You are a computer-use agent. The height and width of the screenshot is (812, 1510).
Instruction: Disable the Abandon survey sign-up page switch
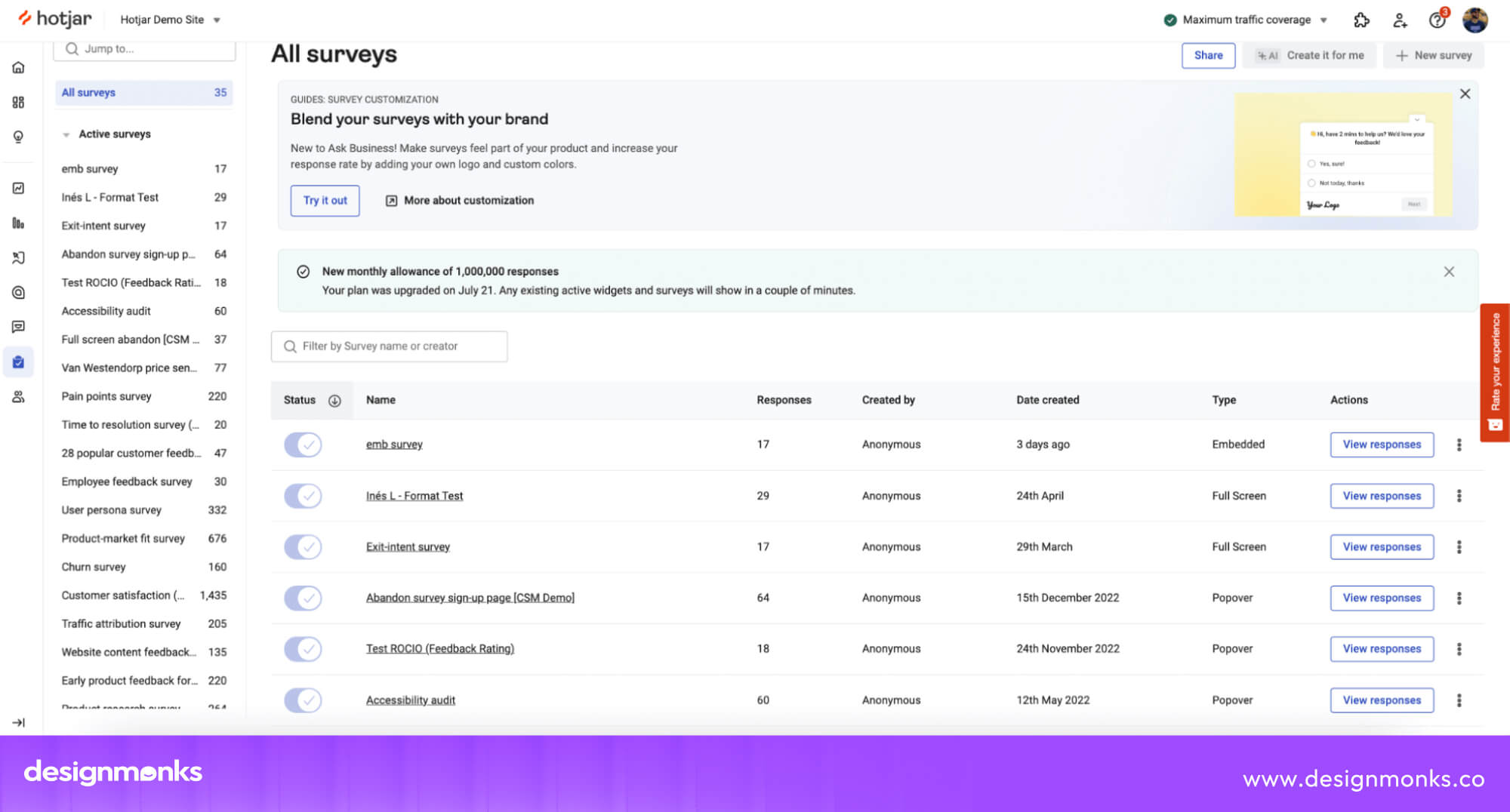pyautogui.click(x=303, y=598)
